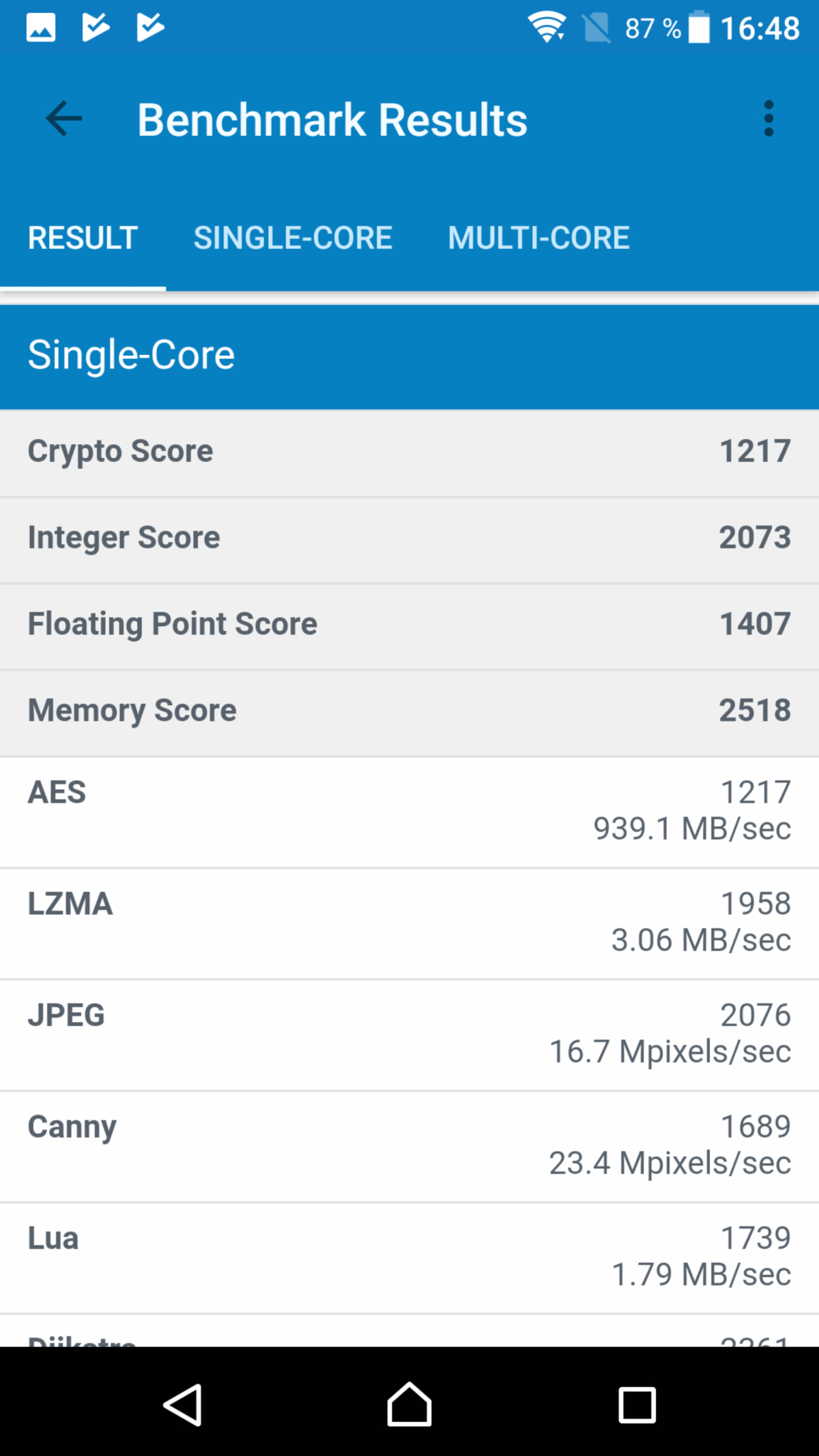The image size is (819, 1456).
Task: Tap the Wi-Fi status icon
Action: 546,28
